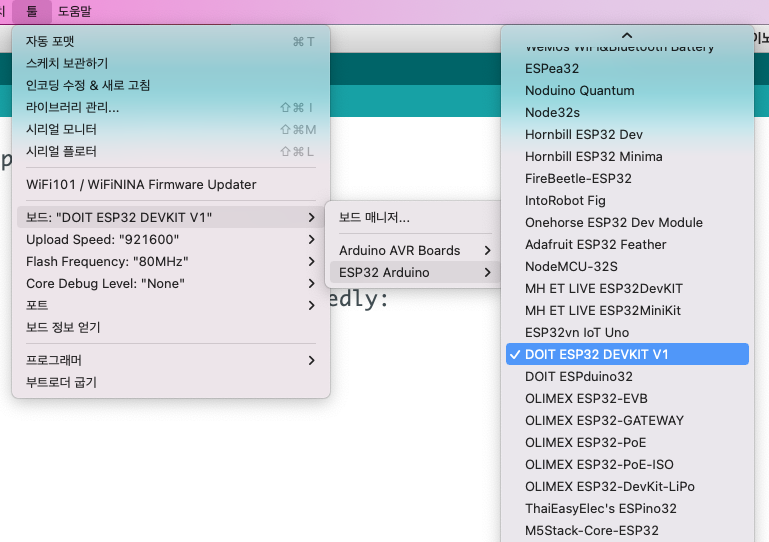Image resolution: width=769 pixels, height=542 pixels.
Task: Select the Hornbill ESP32 Dev board
Action: (627, 135)
